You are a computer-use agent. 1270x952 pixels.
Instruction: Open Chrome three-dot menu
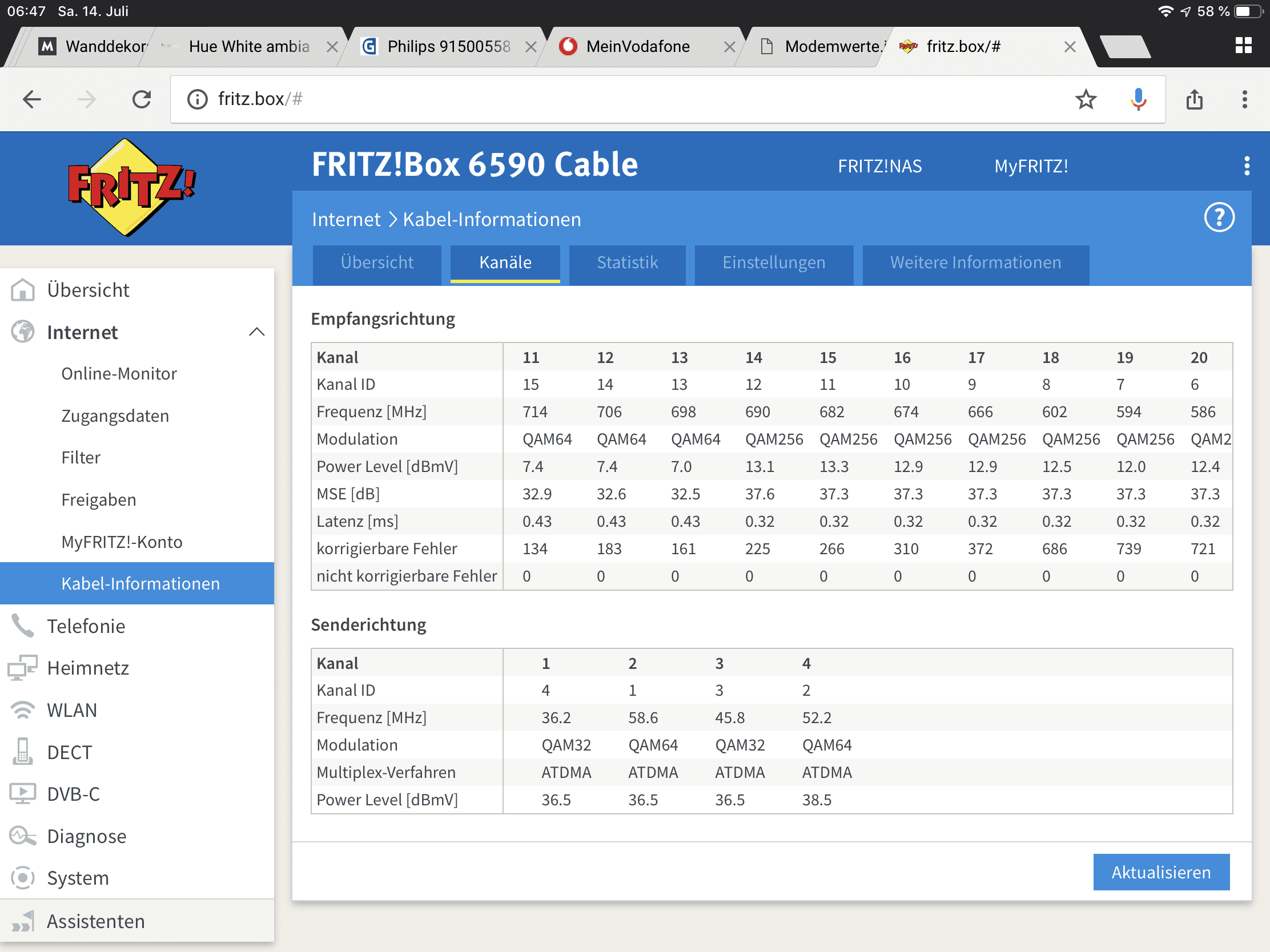[1244, 99]
